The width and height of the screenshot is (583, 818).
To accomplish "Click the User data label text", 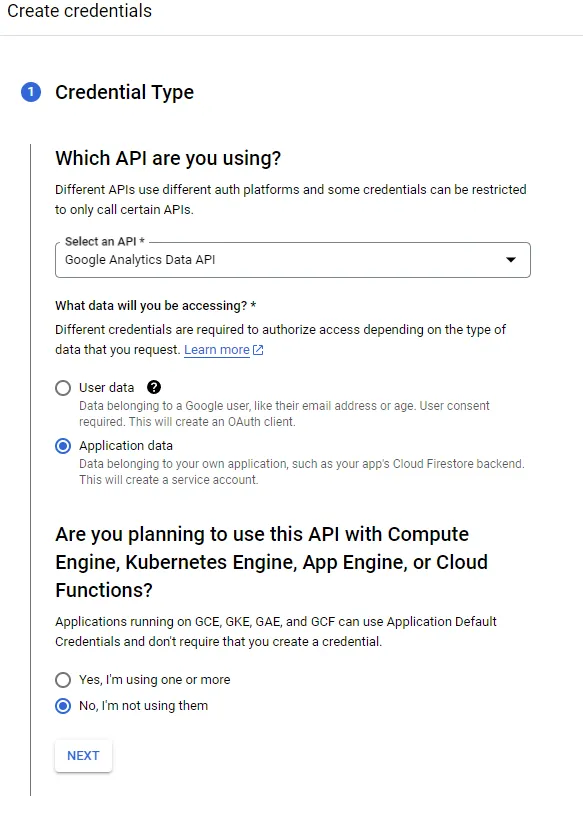I will click(107, 387).
